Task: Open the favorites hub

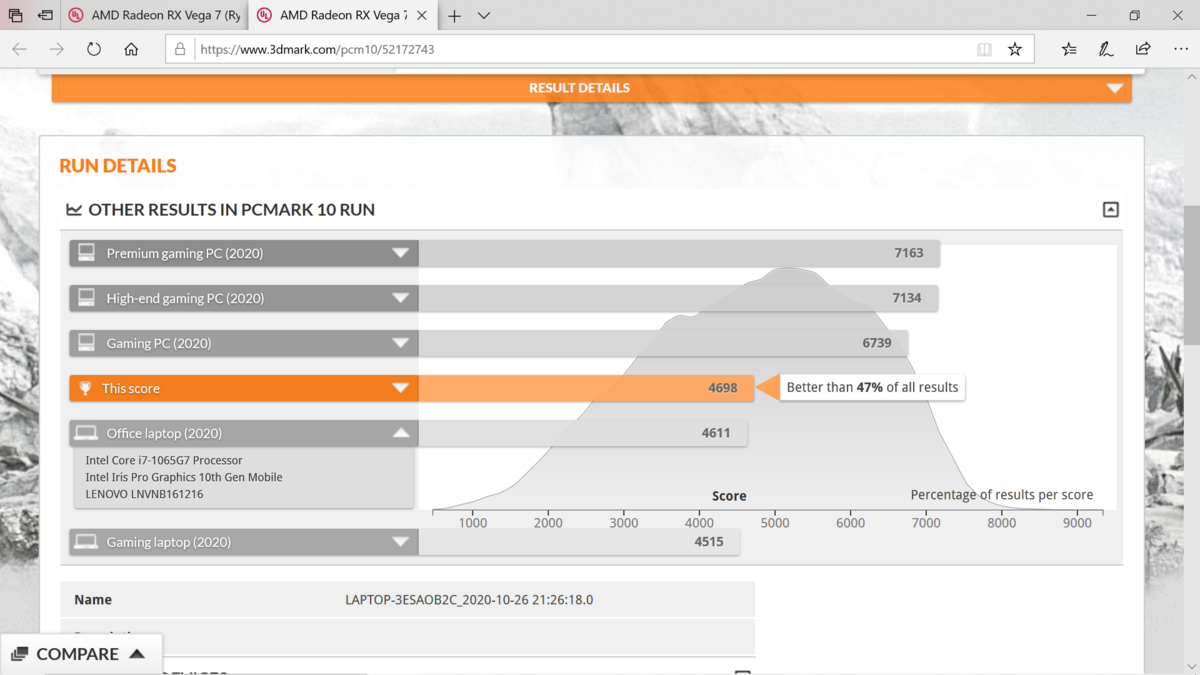Action: [x=1069, y=49]
